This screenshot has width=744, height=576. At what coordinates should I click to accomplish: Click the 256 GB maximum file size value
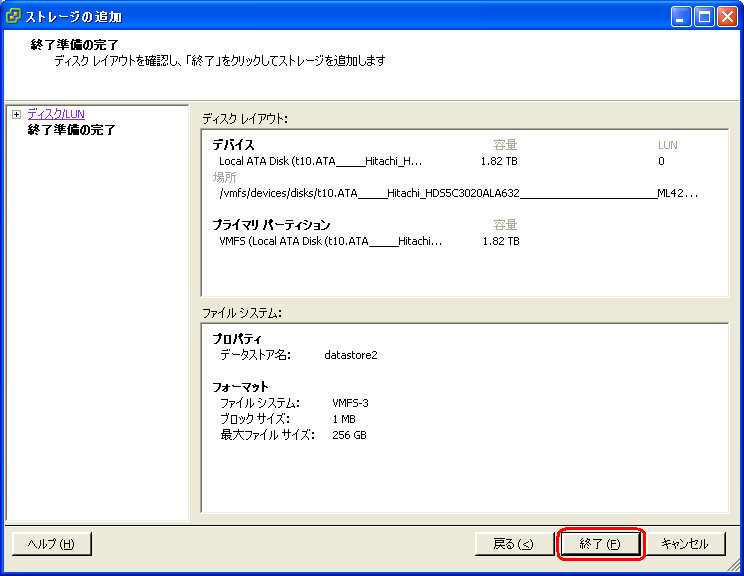[349, 435]
